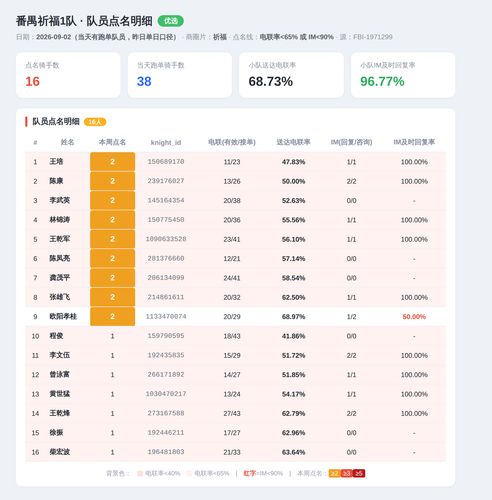Select the 当天跑单骑手数 card showing 38
This screenshot has height=500, width=492.
[x=180, y=75]
